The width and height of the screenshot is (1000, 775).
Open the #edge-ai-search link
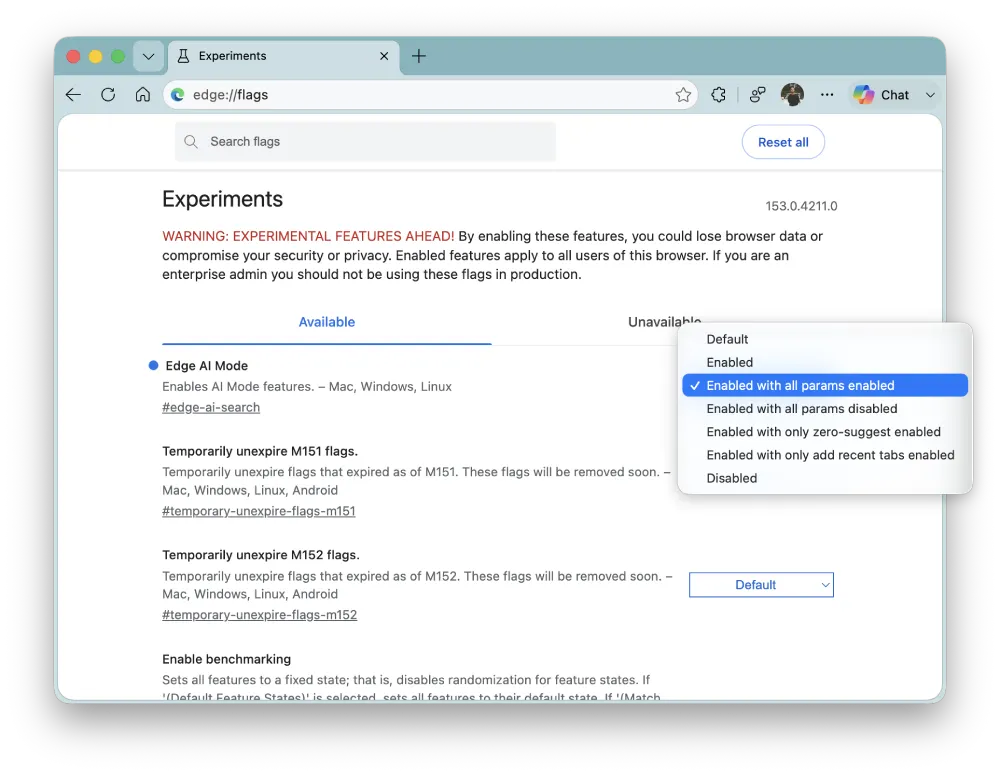tap(211, 408)
